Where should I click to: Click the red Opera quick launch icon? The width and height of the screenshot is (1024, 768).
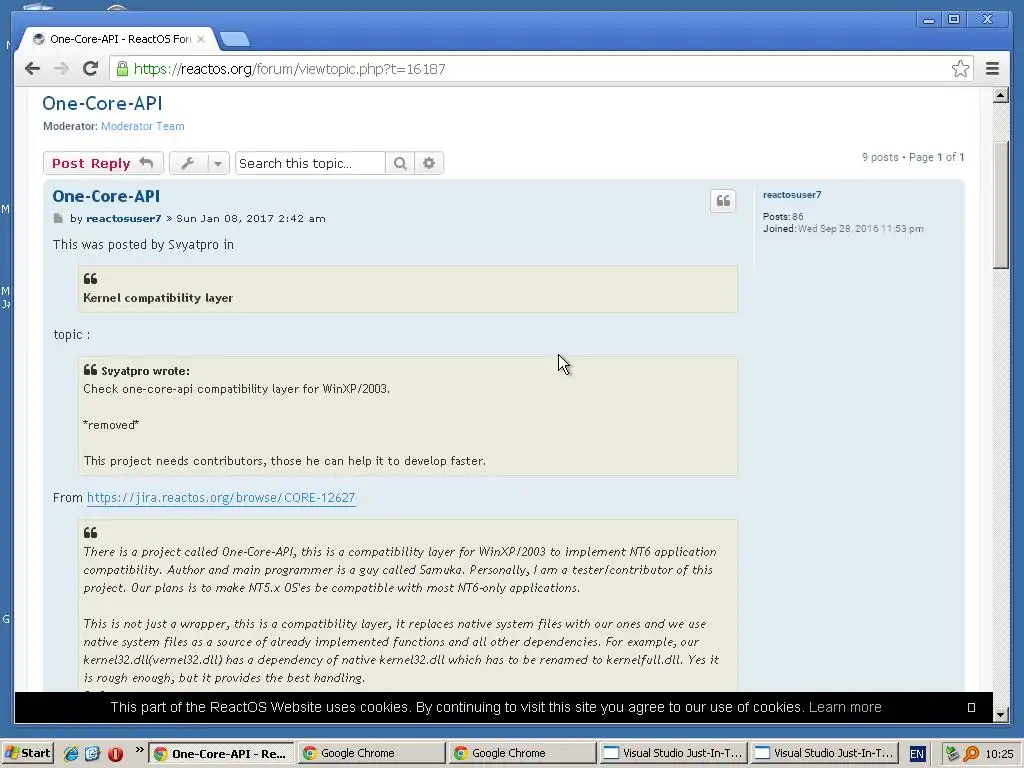pyautogui.click(x=116, y=754)
